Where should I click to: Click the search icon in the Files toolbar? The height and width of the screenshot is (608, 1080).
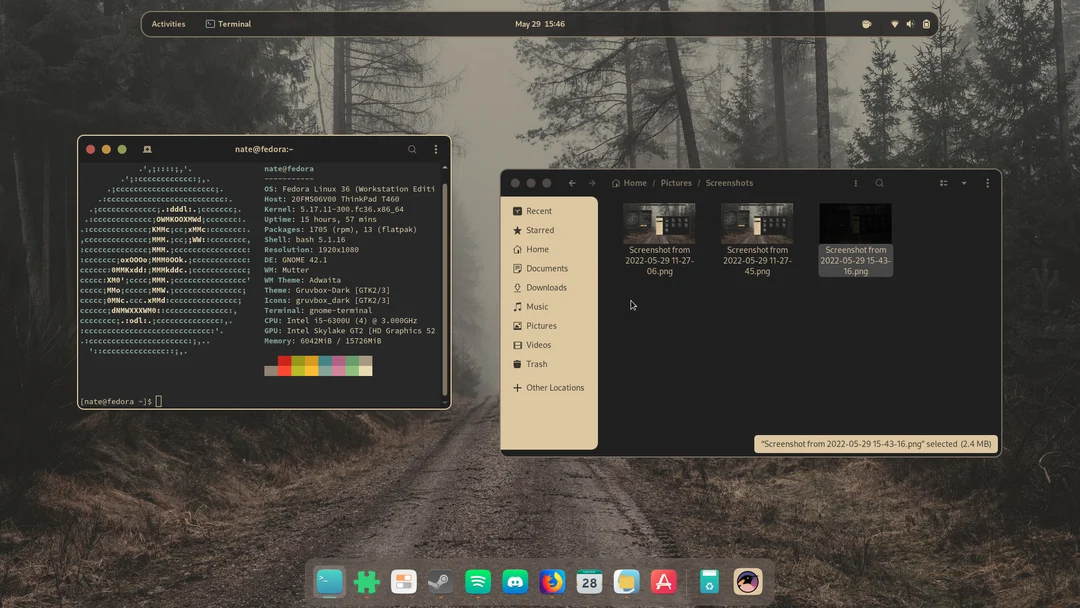coord(879,183)
